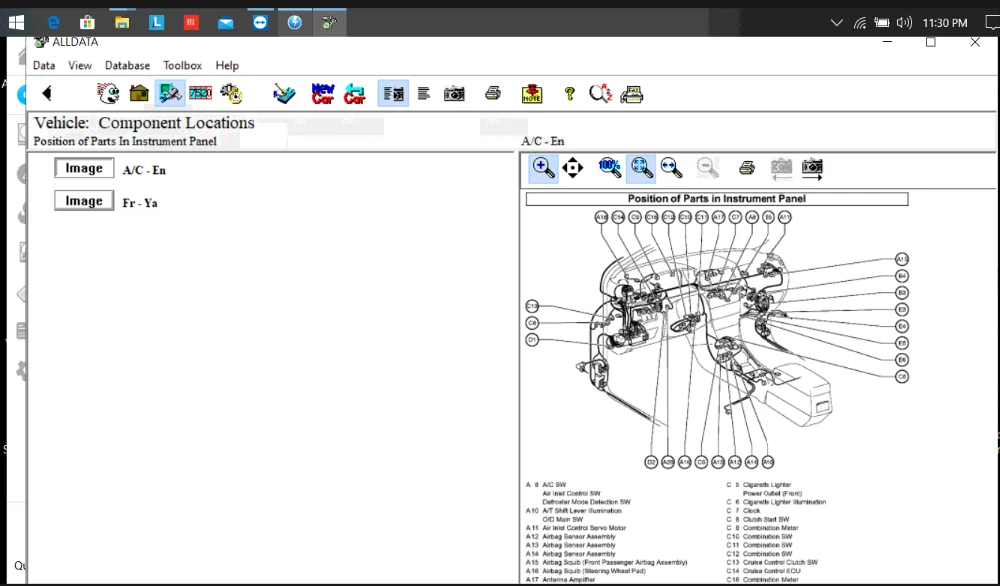Image resolution: width=1000 pixels, height=586 pixels.
Task: Click the Image button for Fr - Ya
Action: (x=84, y=201)
